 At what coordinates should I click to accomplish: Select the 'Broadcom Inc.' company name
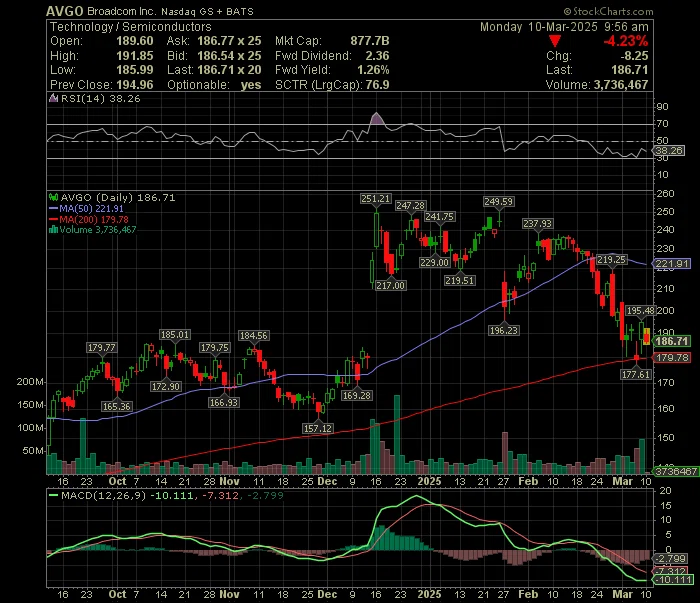tap(121, 12)
